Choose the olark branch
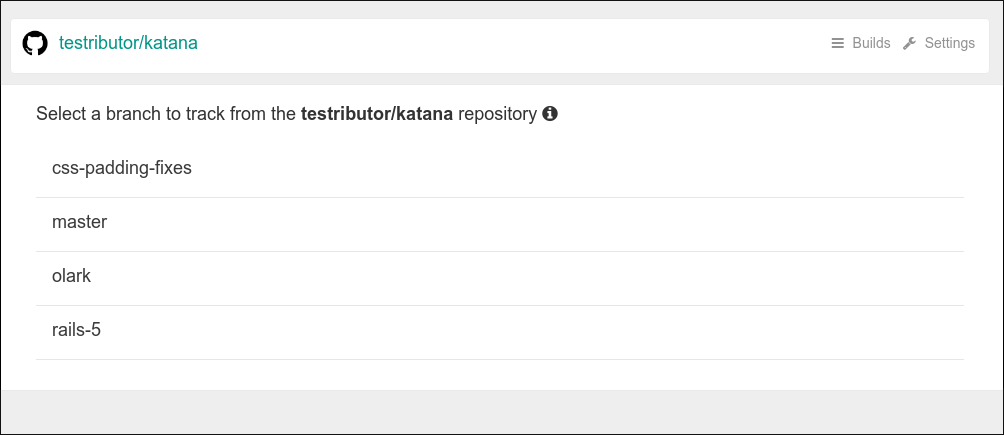1004x435 pixels. (72, 276)
